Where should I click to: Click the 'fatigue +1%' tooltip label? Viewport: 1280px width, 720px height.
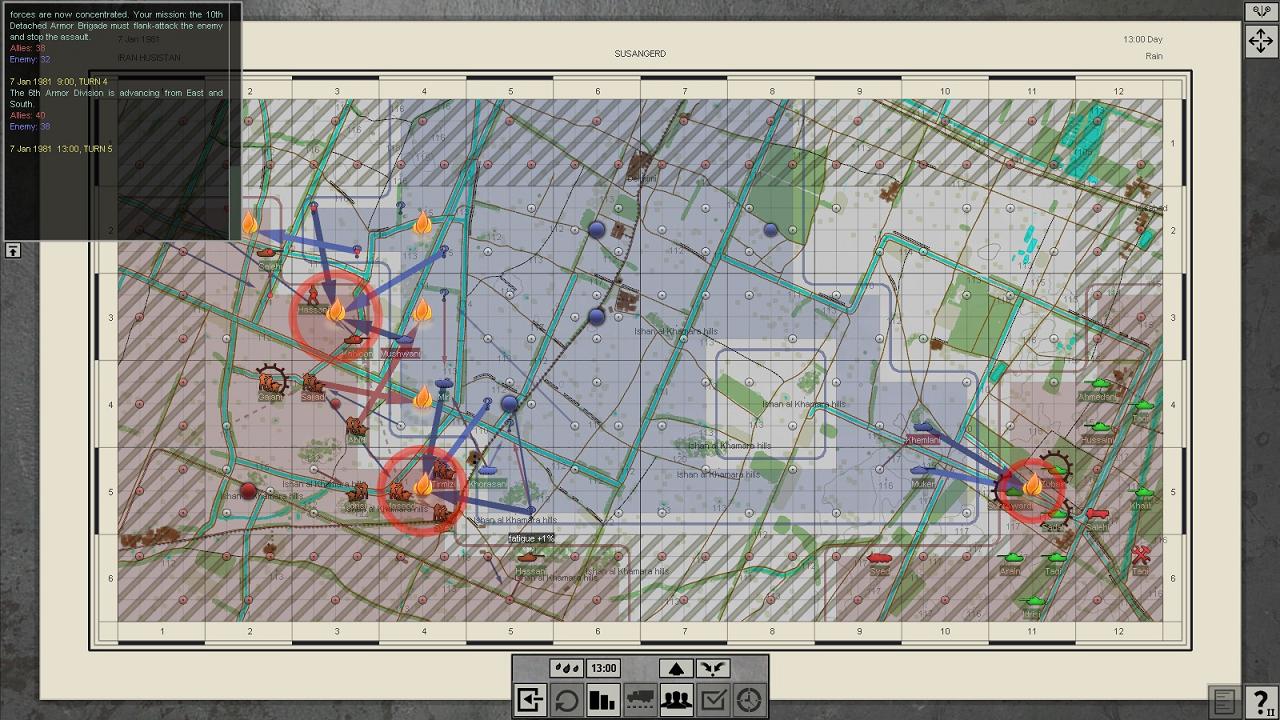[x=531, y=539]
